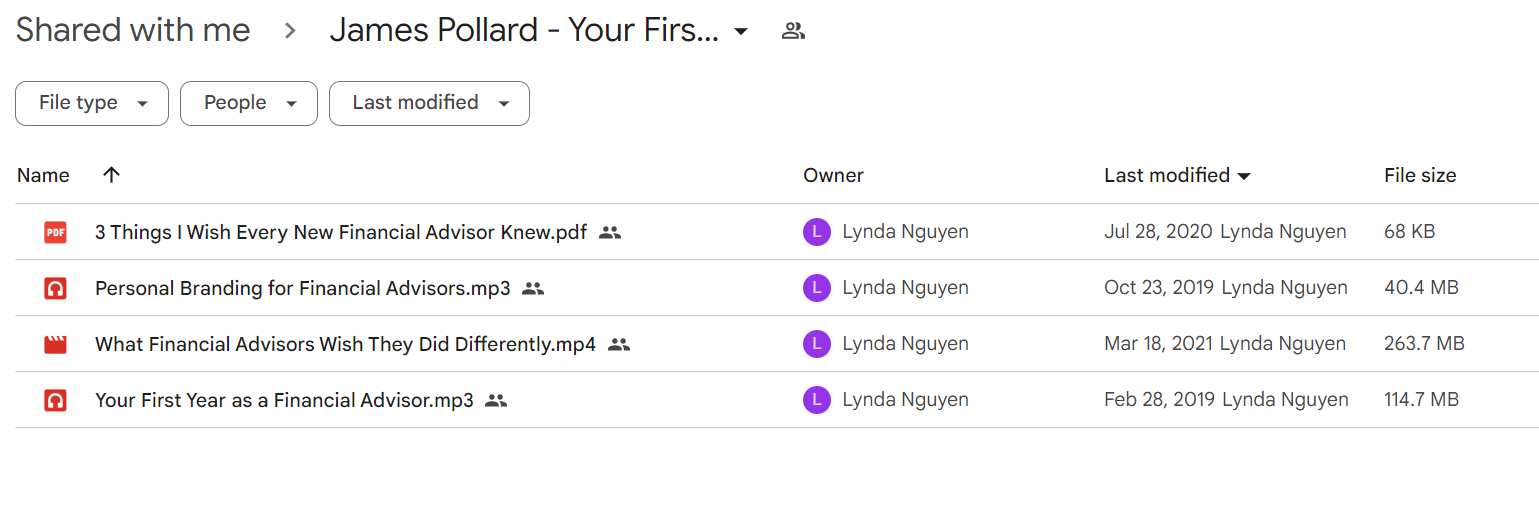The width and height of the screenshot is (1539, 528).
Task: Click Lynda Nguyen's purple avatar in the first row
Action: (x=817, y=233)
